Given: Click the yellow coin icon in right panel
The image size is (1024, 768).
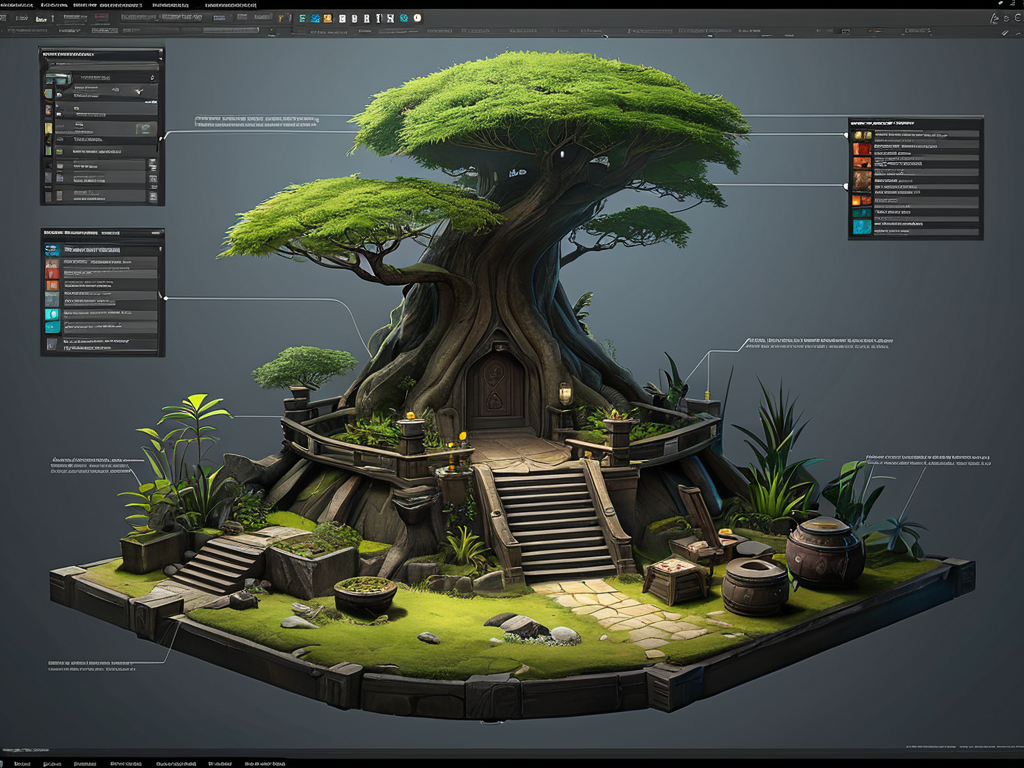Looking at the screenshot, I should [858, 134].
